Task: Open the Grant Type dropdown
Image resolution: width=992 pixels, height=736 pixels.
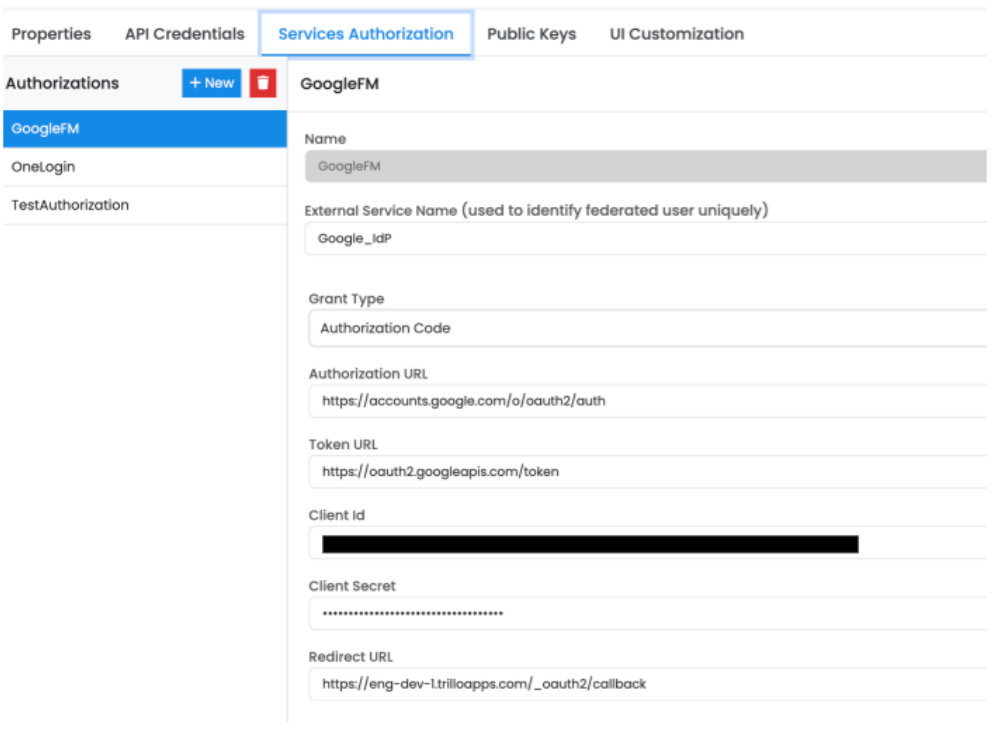Action: (648, 328)
